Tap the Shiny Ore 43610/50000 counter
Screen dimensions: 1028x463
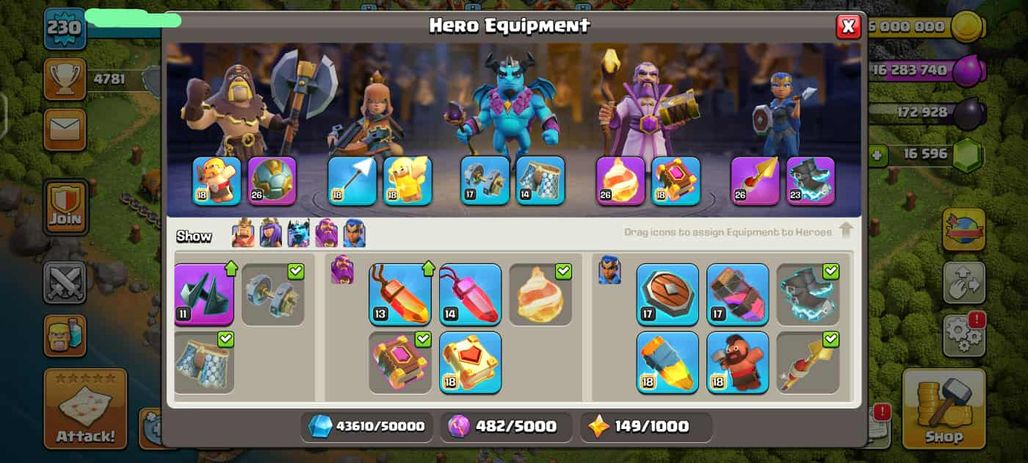tap(367, 426)
